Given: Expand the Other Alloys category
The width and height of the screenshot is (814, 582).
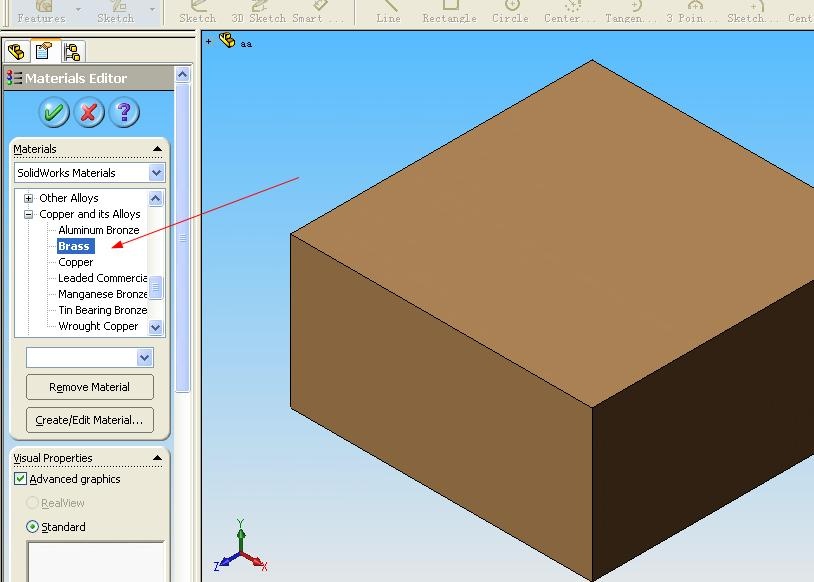Looking at the screenshot, I should tap(29, 198).
